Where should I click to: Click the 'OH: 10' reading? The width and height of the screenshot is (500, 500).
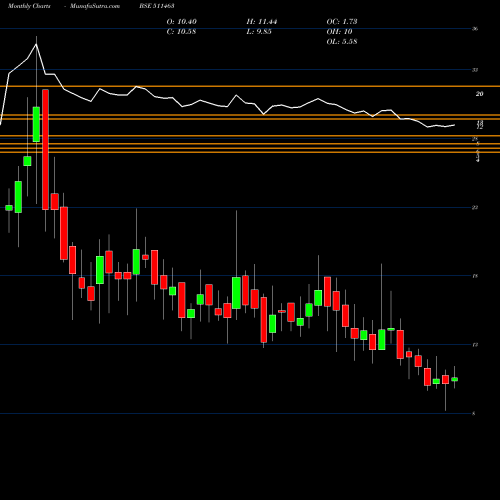click(x=339, y=32)
